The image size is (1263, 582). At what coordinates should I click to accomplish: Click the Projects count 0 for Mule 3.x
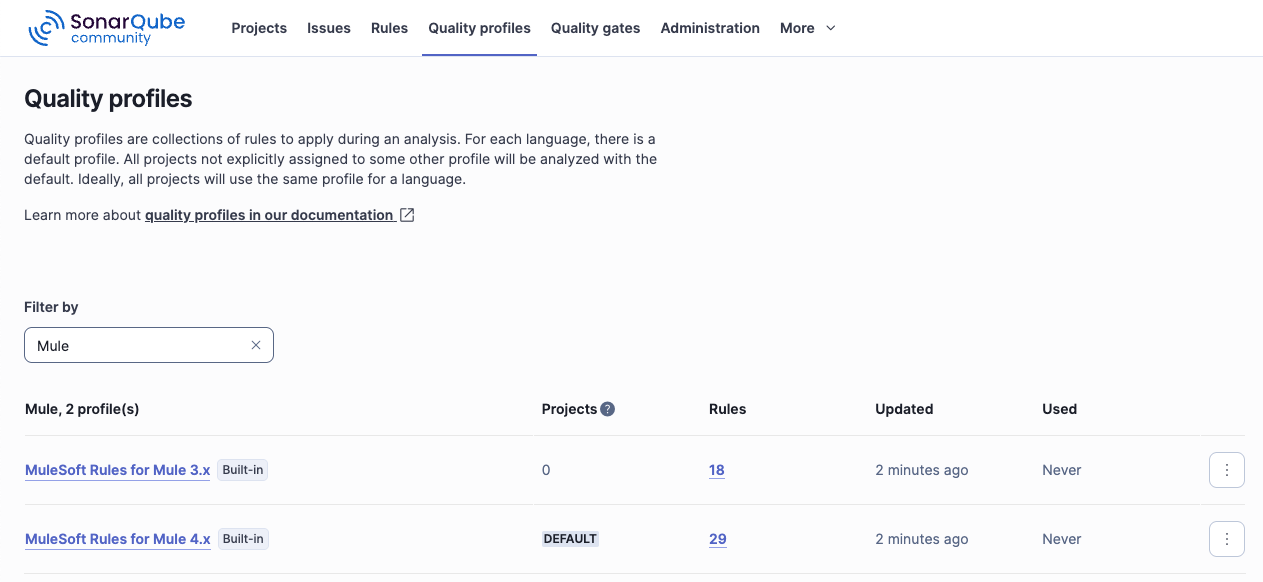[x=546, y=470]
